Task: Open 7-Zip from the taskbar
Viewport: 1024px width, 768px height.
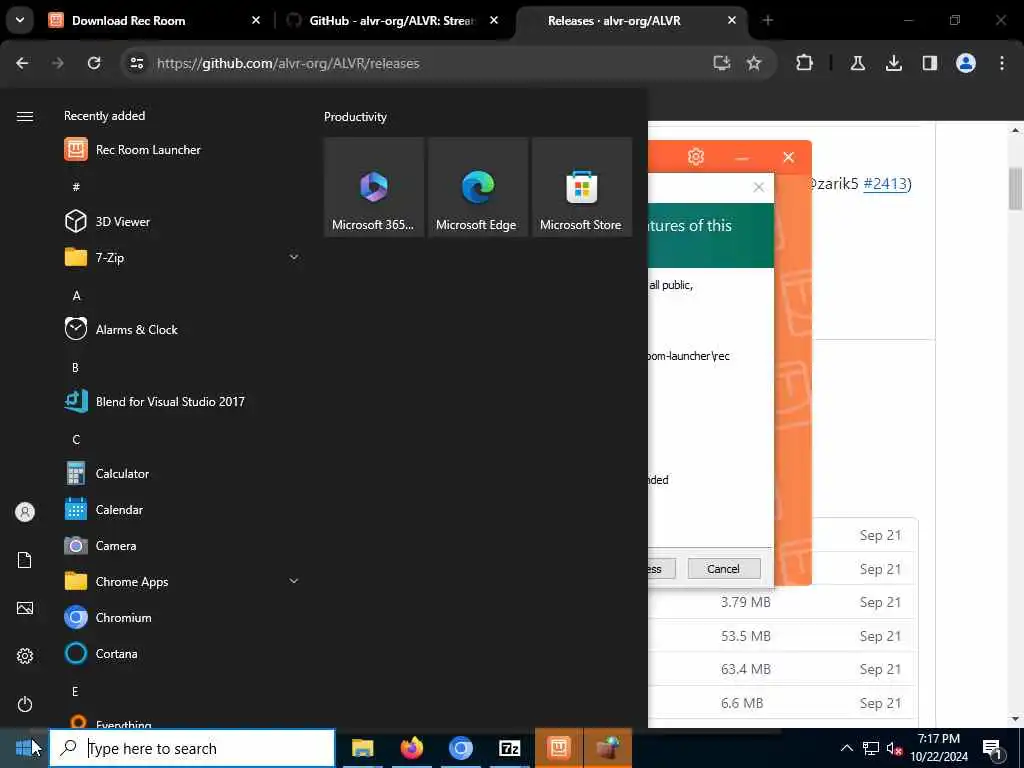Action: coord(509,748)
